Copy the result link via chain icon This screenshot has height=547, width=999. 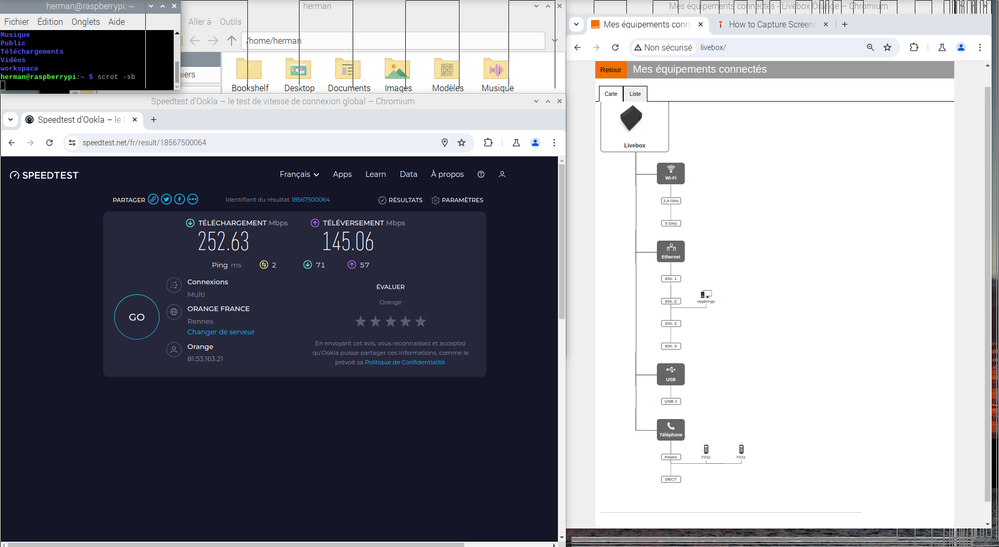pos(153,199)
